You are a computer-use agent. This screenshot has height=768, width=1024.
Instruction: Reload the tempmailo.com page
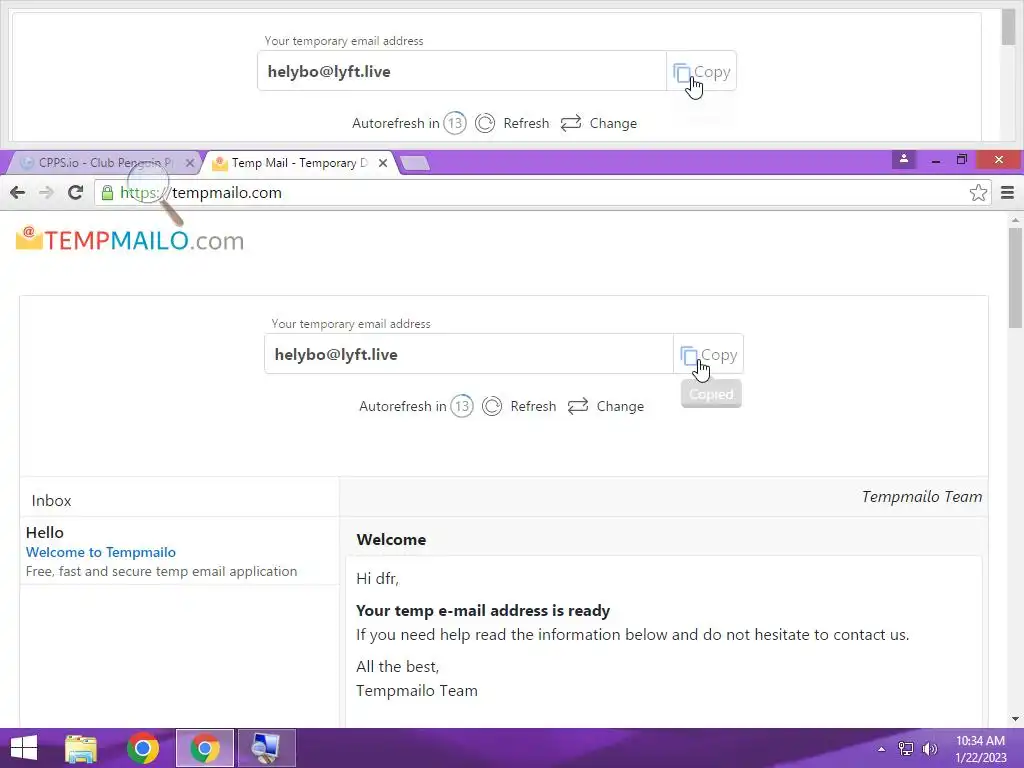point(76,193)
